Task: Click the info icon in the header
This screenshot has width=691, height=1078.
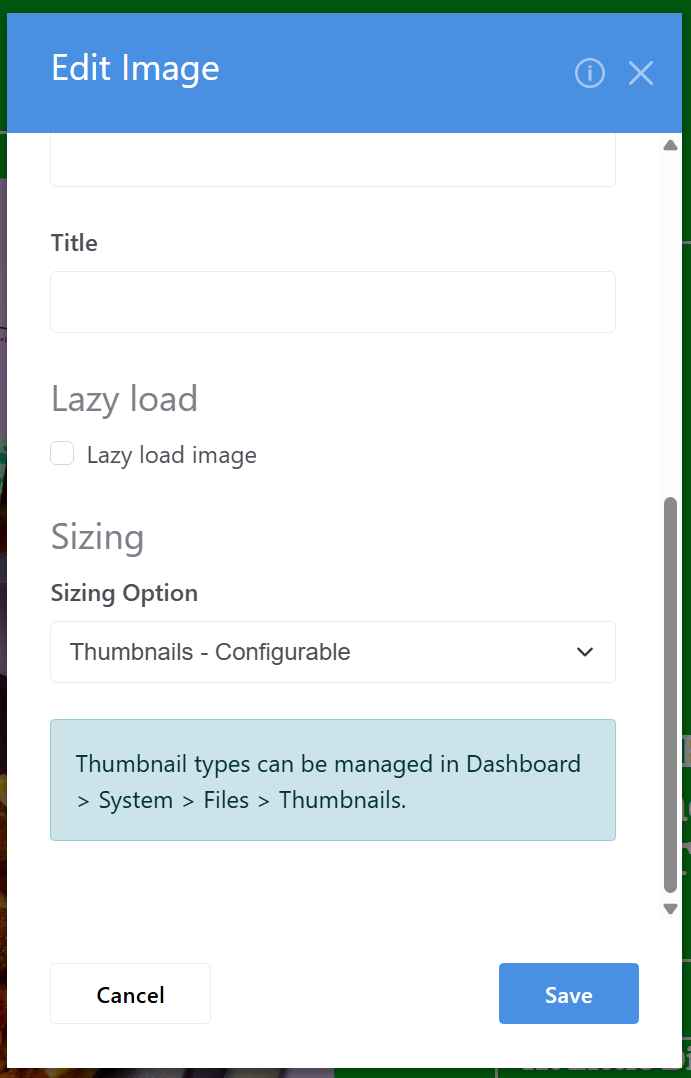Action: coord(590,73)
